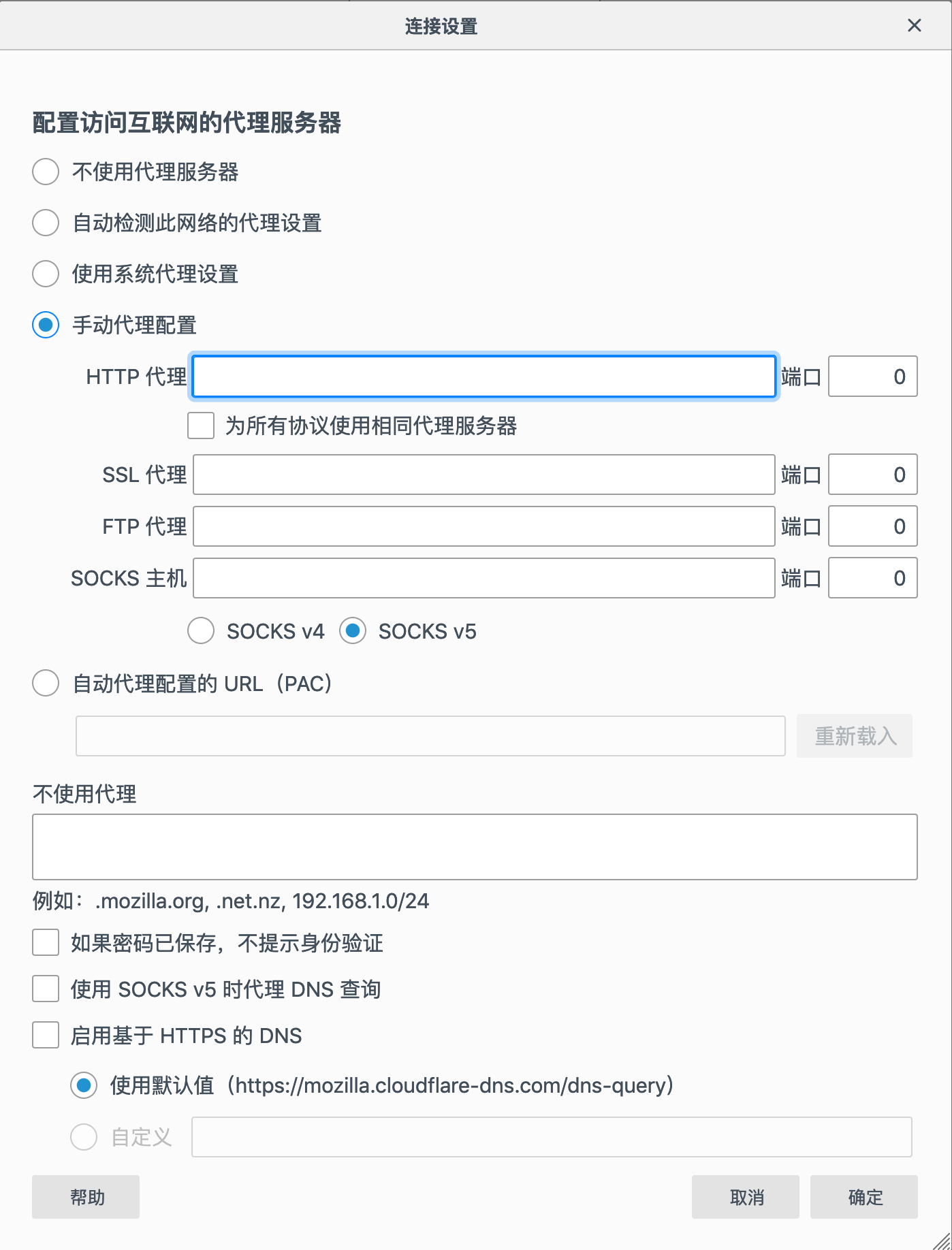This screenshot has width=952, height=1250.
Task: Focus the SOCKS 主机 port field
Action: (x=872, y=578)
